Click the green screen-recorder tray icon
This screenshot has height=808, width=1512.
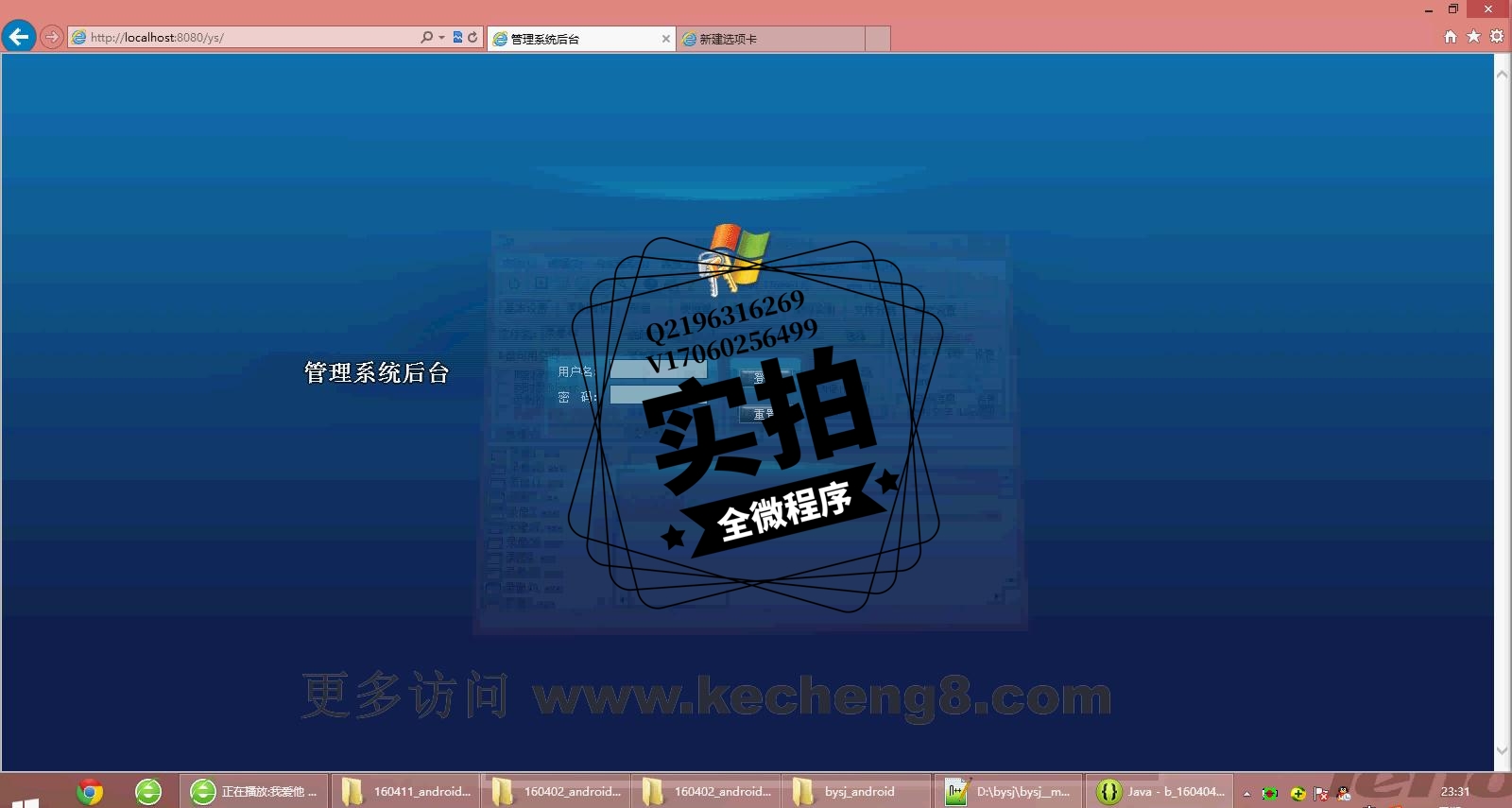1270,793
